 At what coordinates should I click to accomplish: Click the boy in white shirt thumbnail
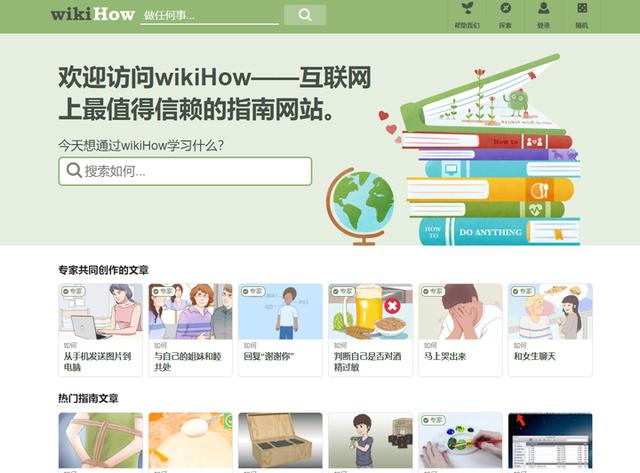pos(280,312)
